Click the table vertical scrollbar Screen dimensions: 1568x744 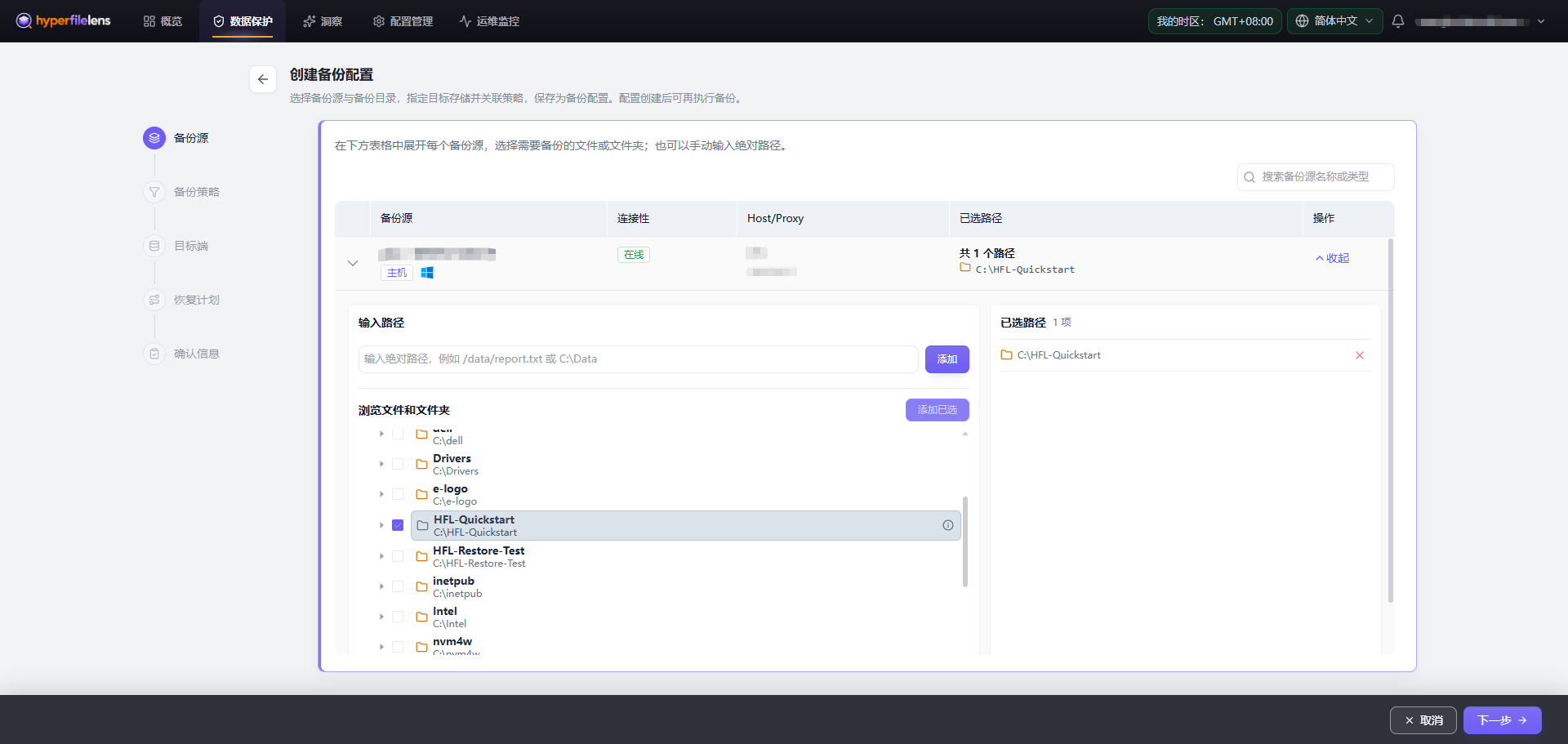click(x=1391, y=421)
